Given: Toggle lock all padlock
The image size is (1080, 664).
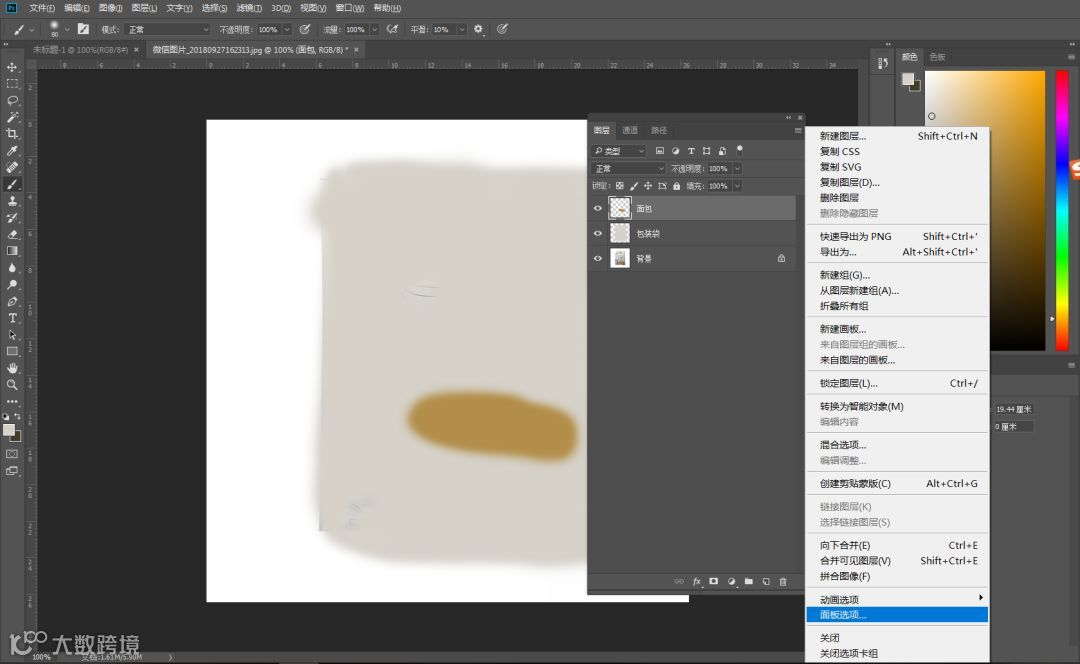Looking at the screenshot, I should [x=676, y=186].
